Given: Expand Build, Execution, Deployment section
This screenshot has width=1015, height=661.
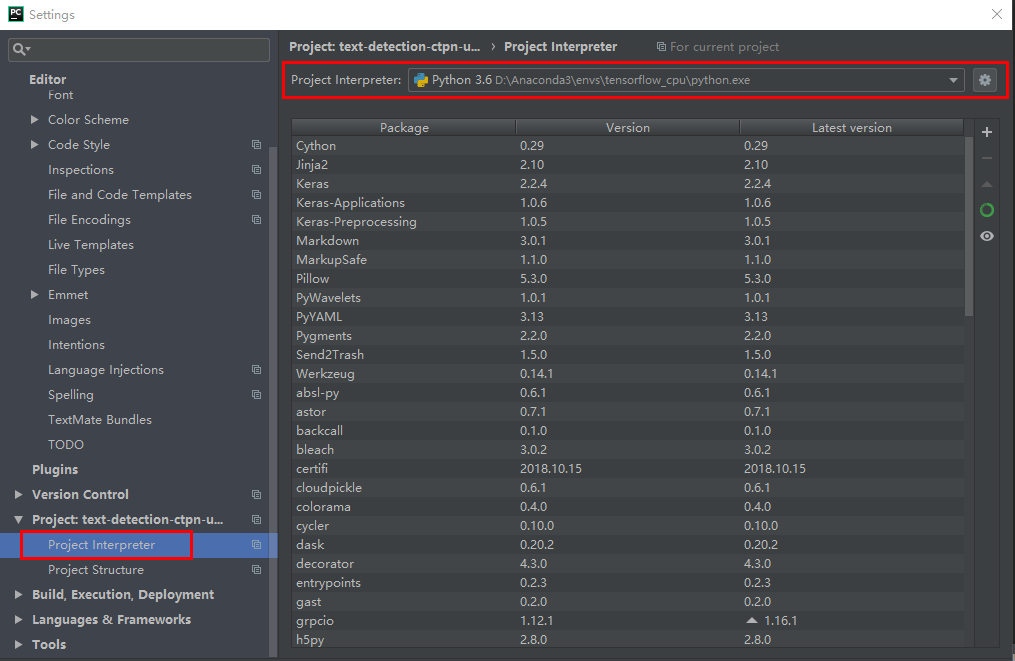Looking at the screenshot, I should (x=19, y=594).
